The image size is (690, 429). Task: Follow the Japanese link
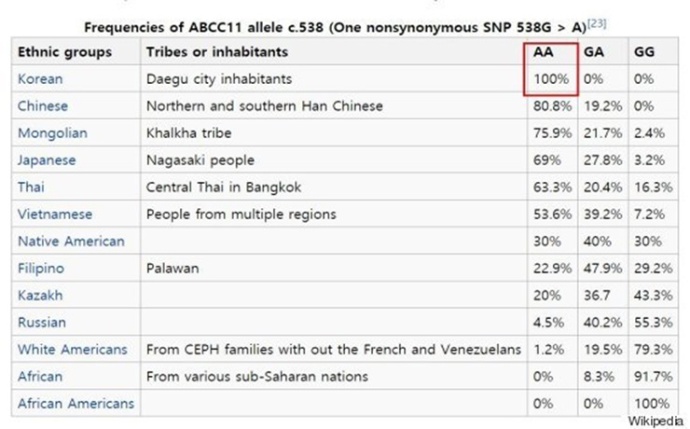pyautogui.click(x=46, y=159)
